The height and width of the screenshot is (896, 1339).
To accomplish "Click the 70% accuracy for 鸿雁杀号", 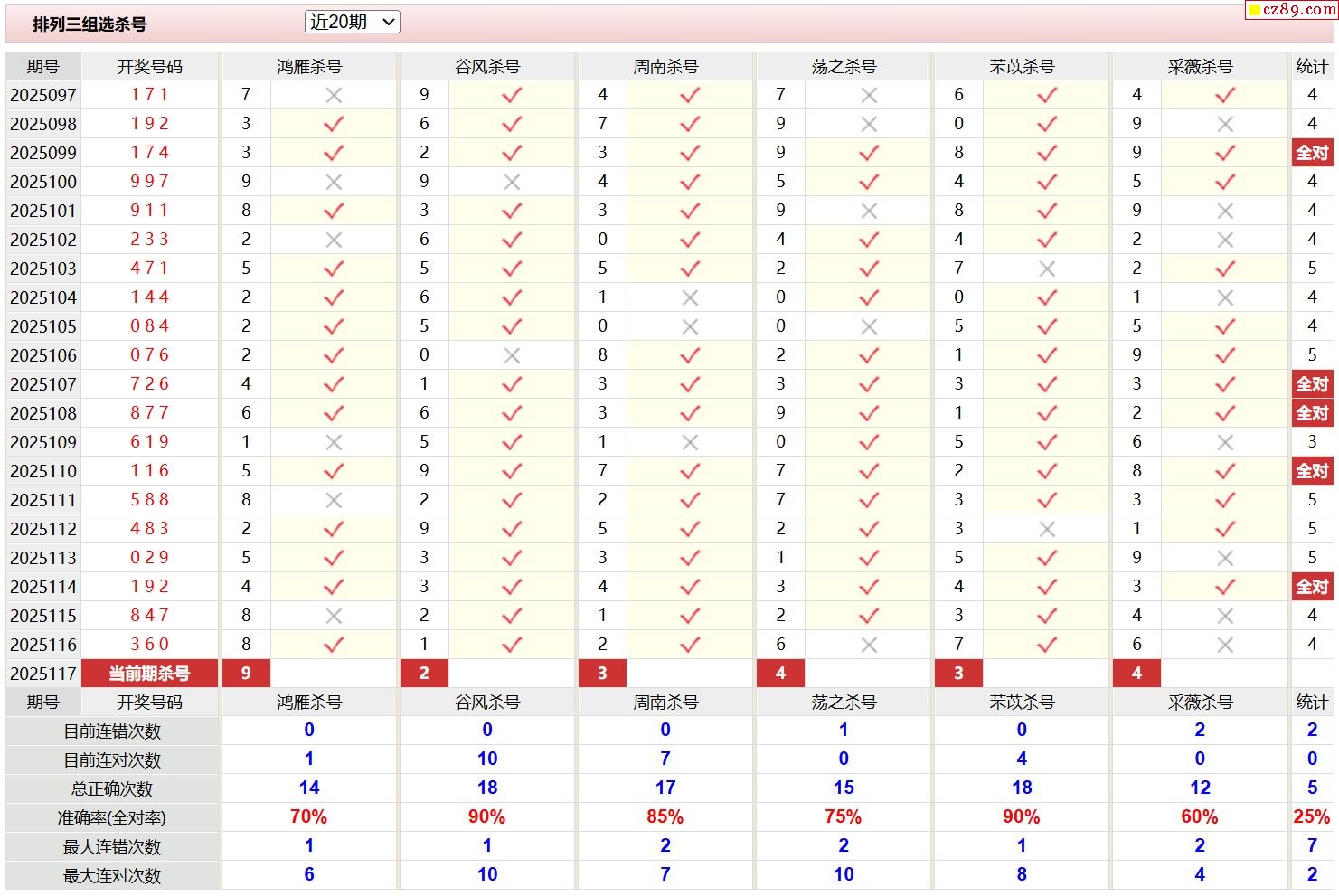I will tap(308, 816).
